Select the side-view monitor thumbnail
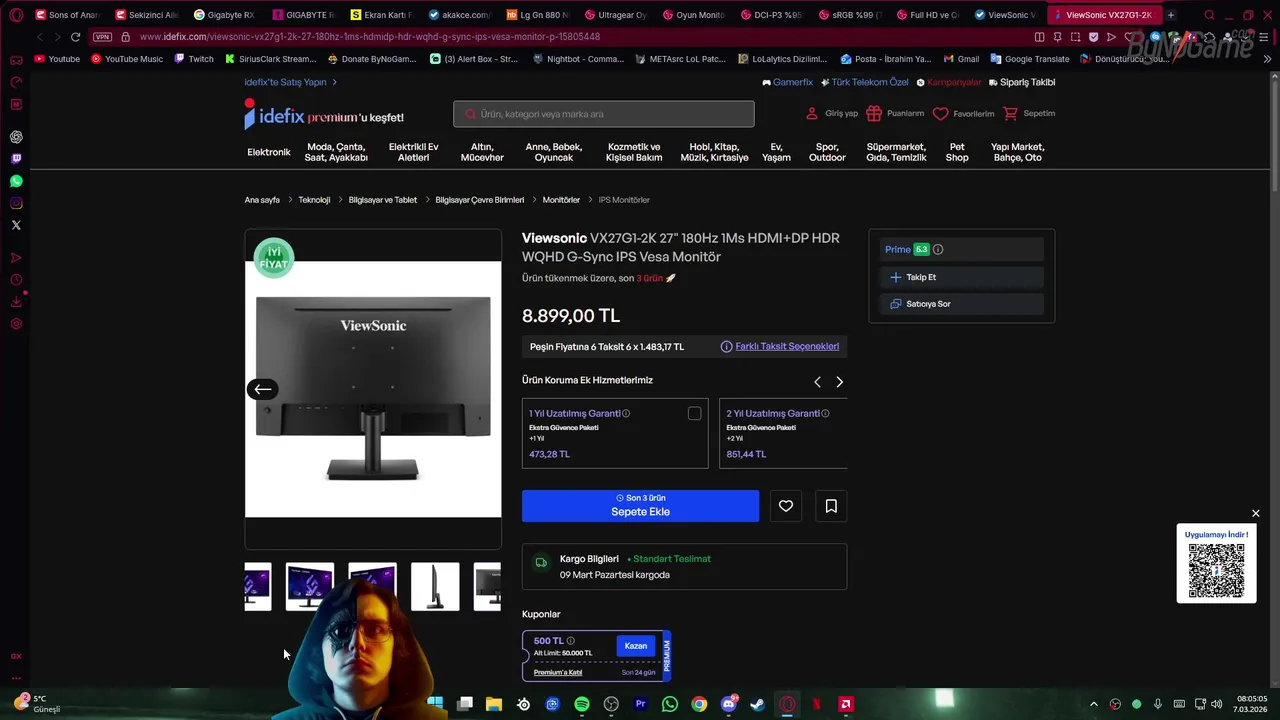This screenshot has width=1280, height=720. coord(435,587)
